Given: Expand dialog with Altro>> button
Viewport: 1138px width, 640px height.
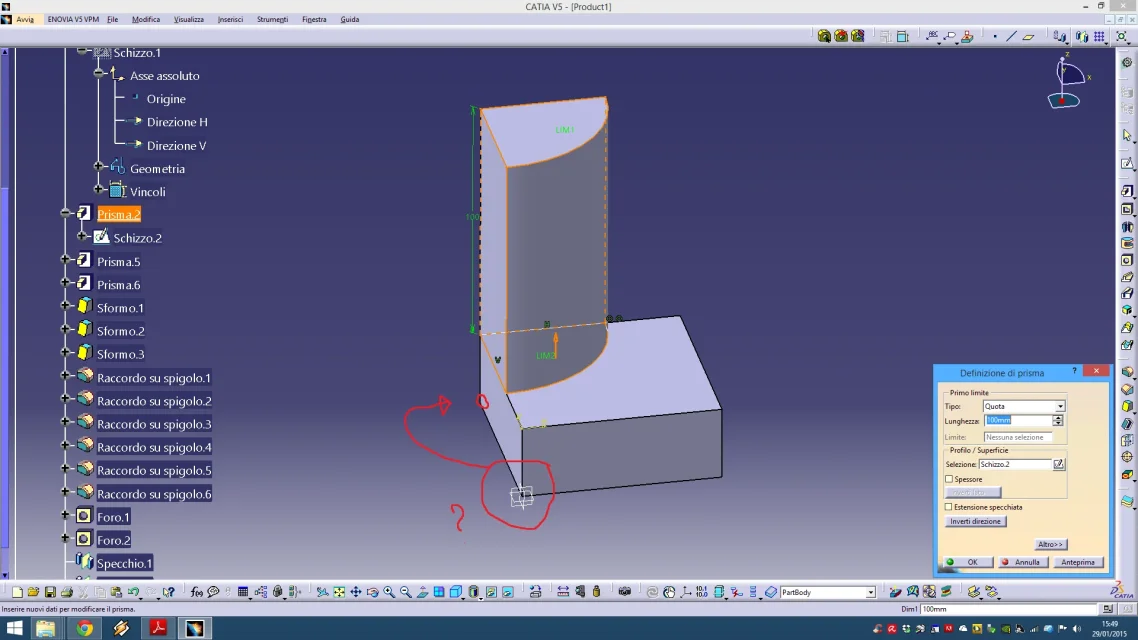Looking at the screenshot, I should tap(1050, 544).
